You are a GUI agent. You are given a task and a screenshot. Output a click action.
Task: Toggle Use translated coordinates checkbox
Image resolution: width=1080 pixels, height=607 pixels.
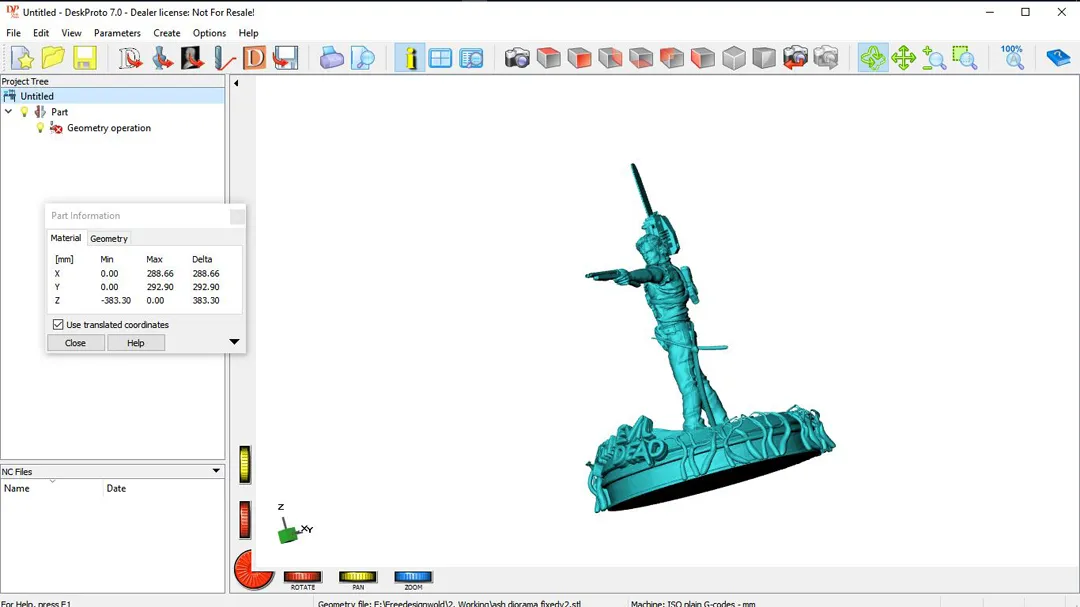click(x=58, y=325)
